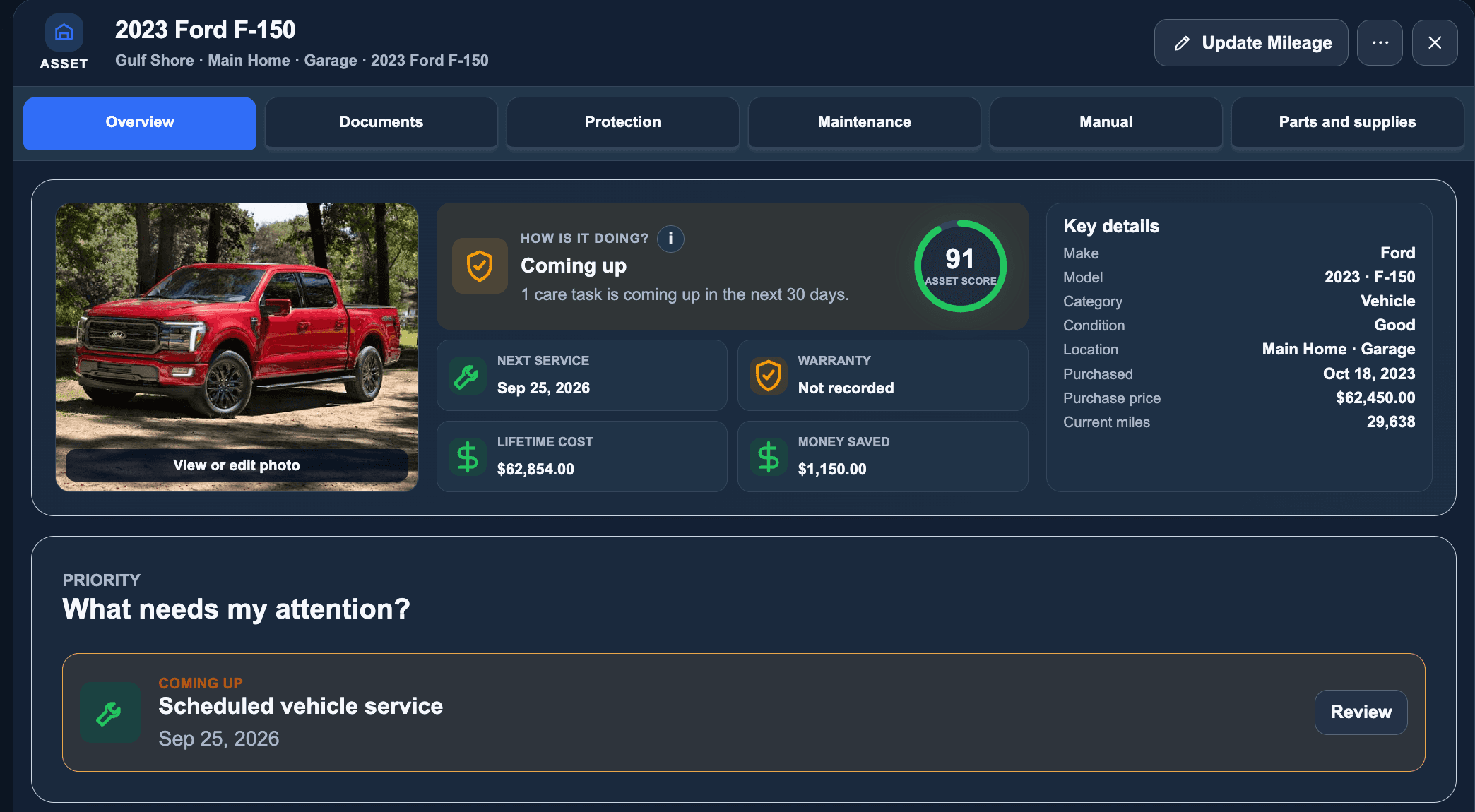Open the Documents tab

click(381, 123)
